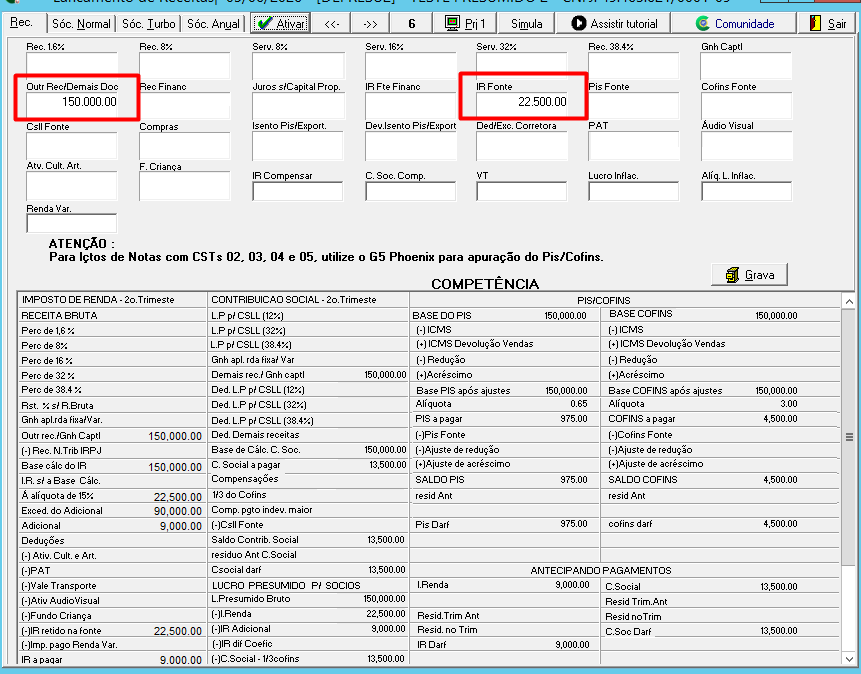Screen dimensions: 861x674
Task: Go to previous month with <<- button
Action: [332, 24]
